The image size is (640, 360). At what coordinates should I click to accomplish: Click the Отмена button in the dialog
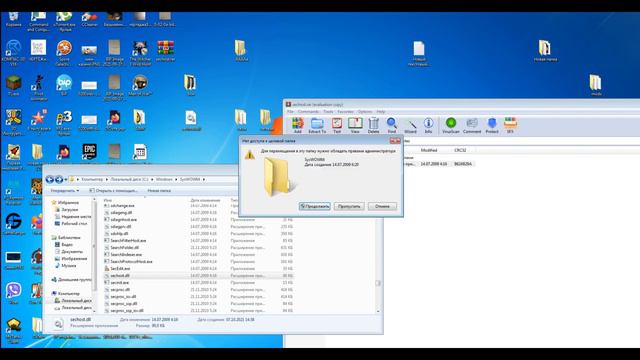coord(382,206)
